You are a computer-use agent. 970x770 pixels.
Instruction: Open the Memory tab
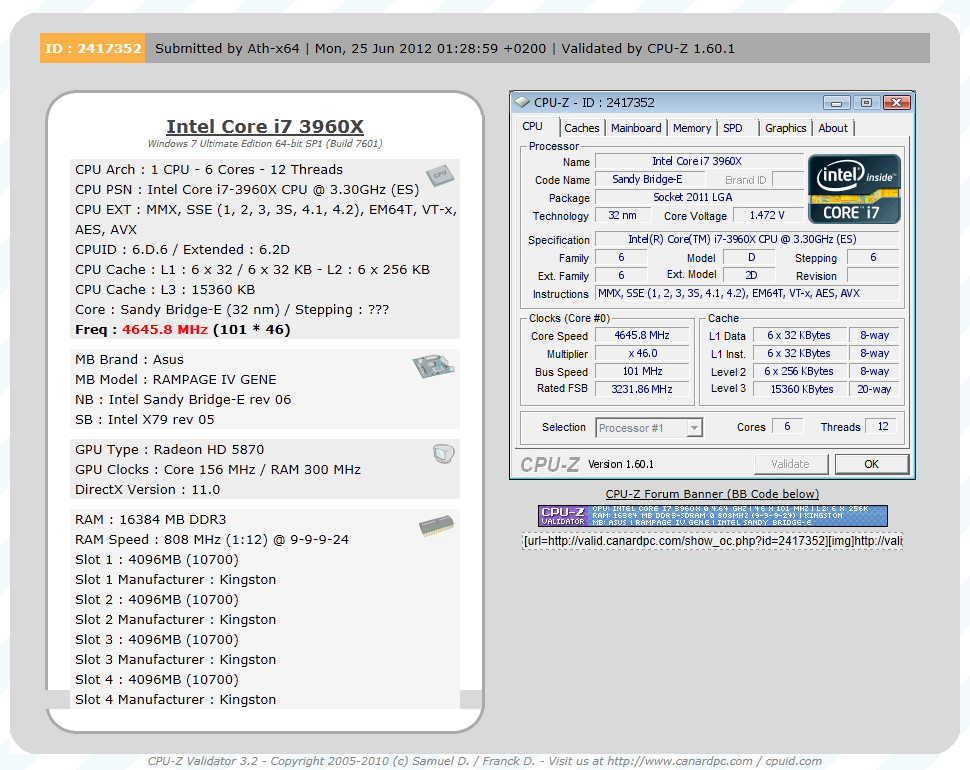click(x=692, y=128)
